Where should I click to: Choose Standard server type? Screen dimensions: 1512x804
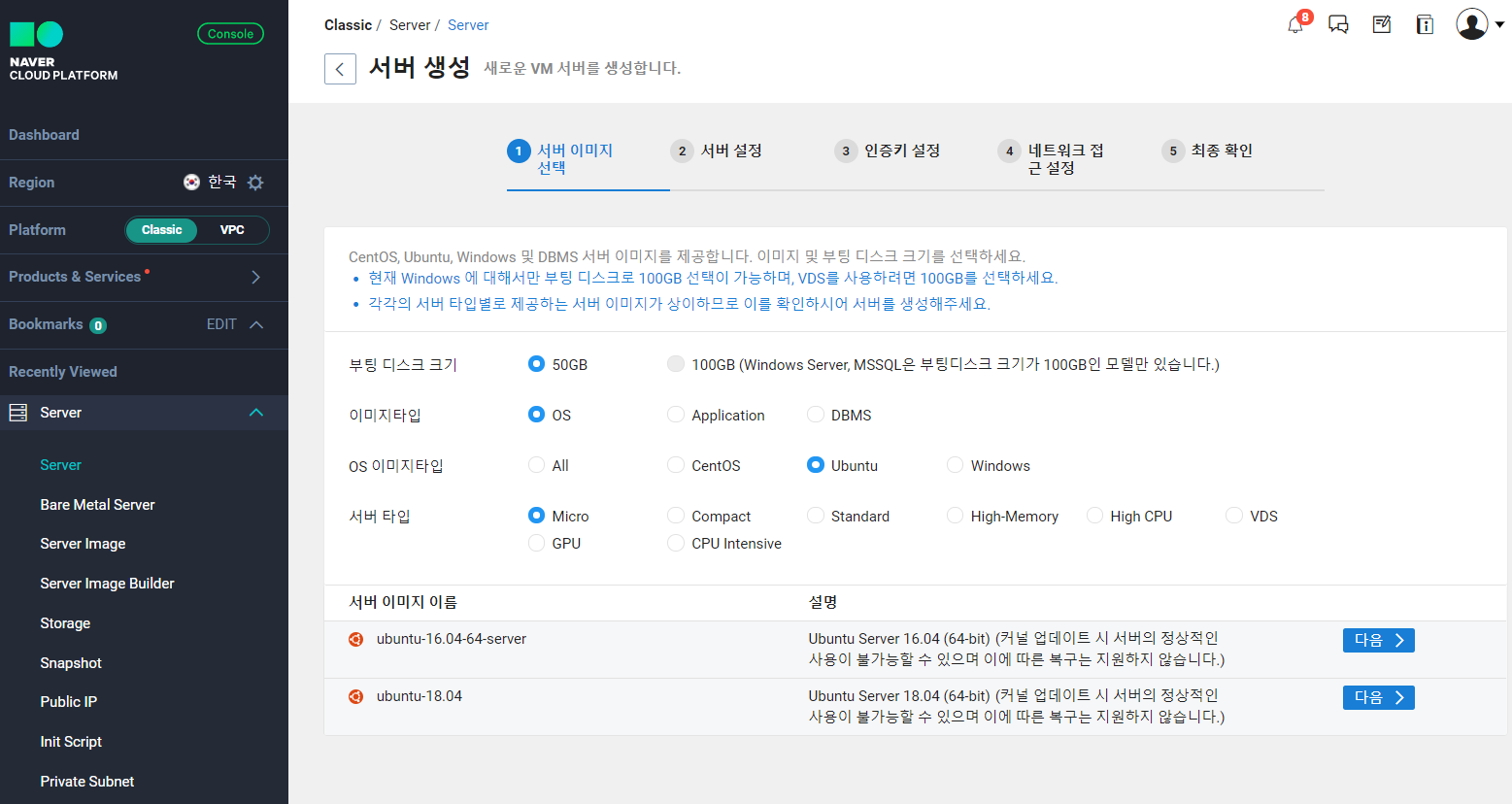pyautogui.click(x=816, y=516)
